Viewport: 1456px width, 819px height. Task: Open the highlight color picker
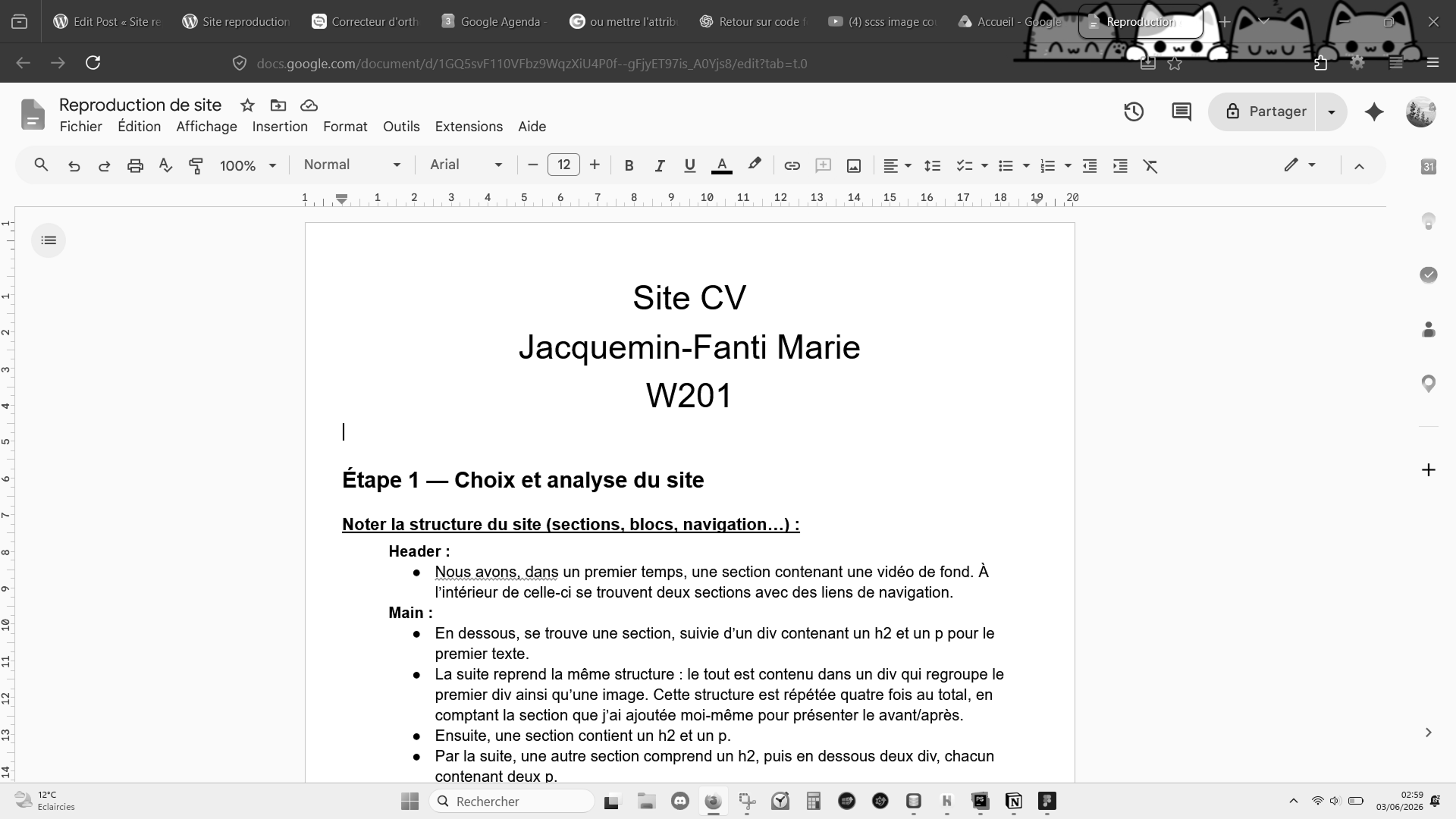754,165
